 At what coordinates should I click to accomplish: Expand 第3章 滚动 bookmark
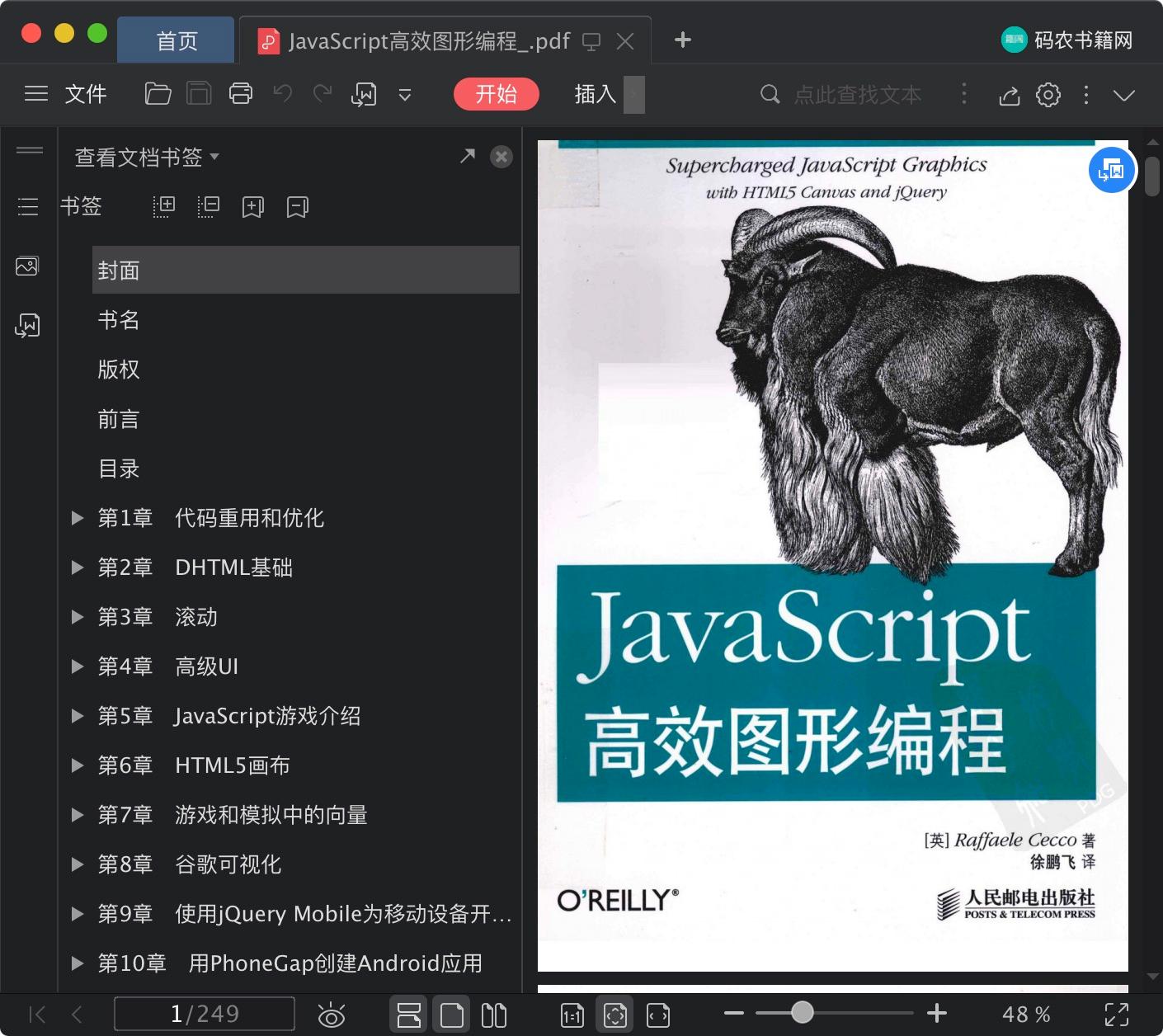pos(78,617)
